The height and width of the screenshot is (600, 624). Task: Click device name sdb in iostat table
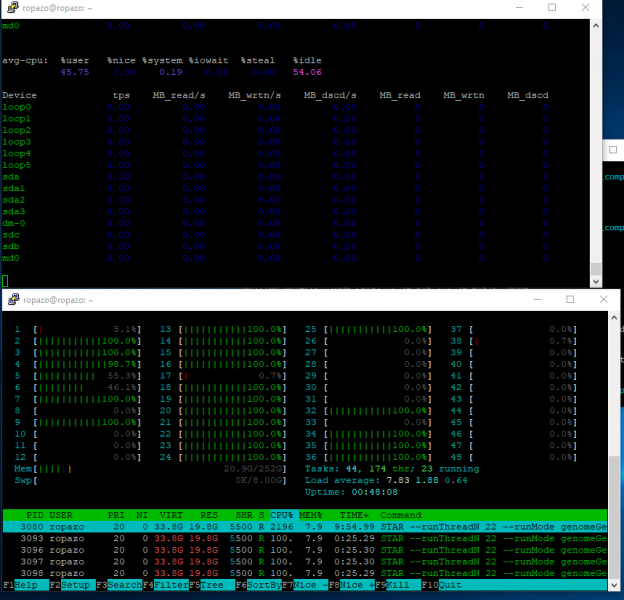point(11,246)
